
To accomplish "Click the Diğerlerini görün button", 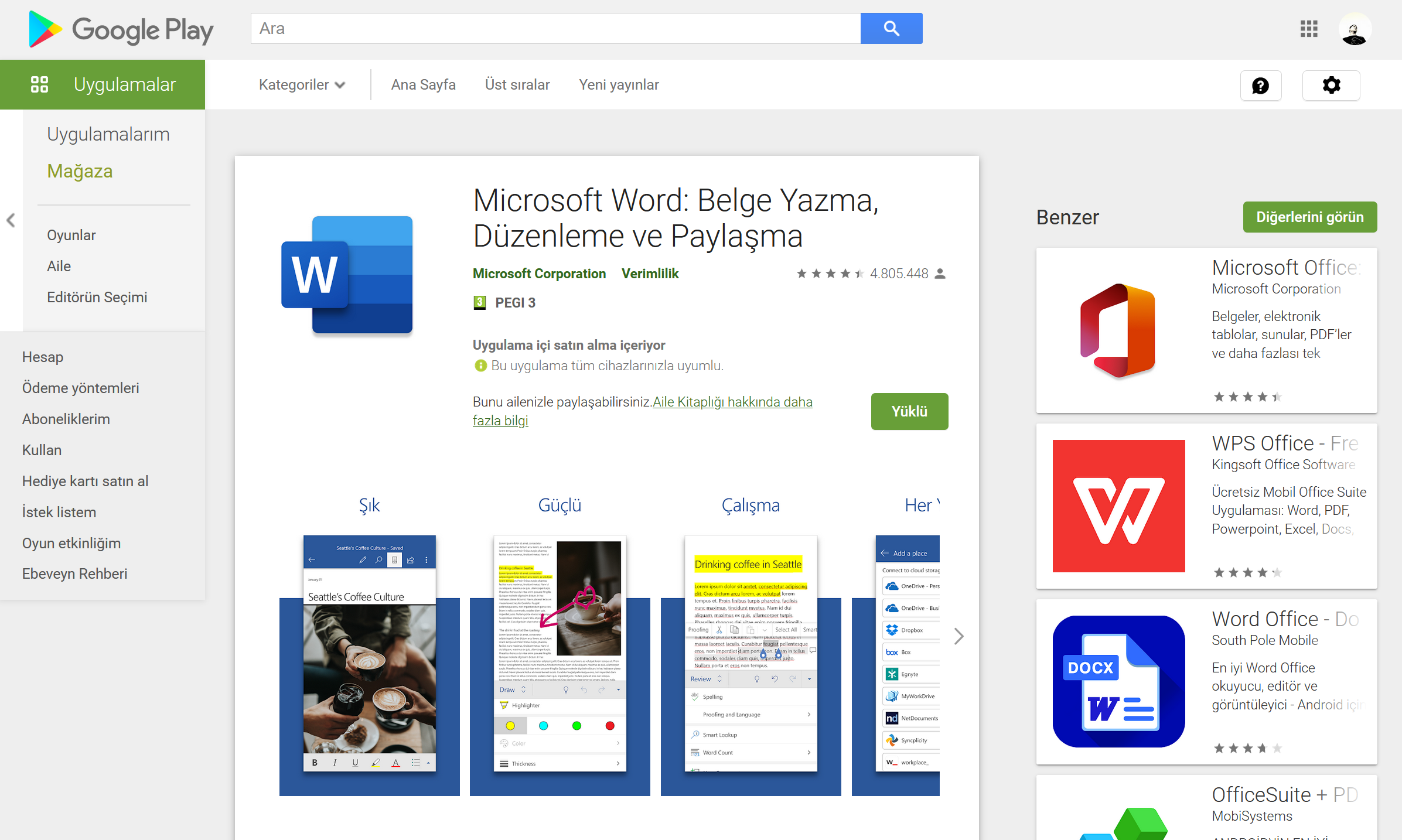I will click(1310, 216).
